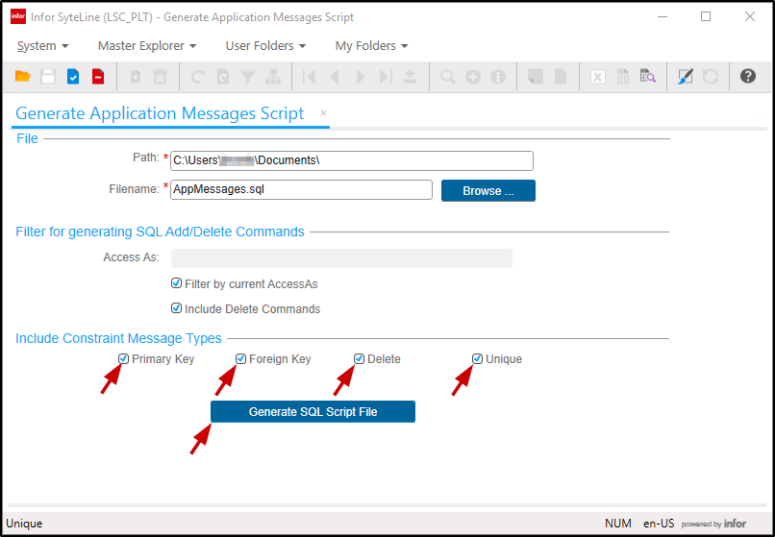Viewport: 775px width, 537px height.
Task: Click the Excel export toolbar icon
Action: click(x=598, y=77)
